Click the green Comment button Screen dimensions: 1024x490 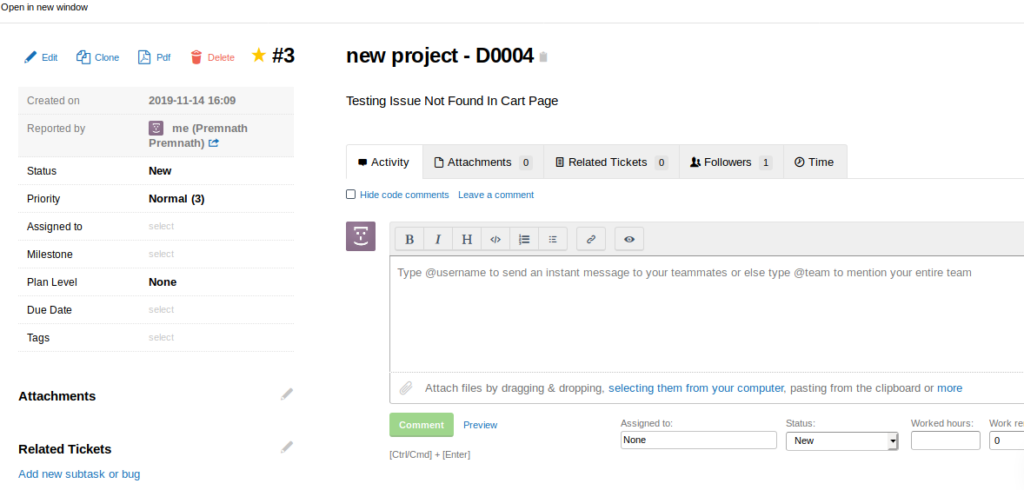click(421, 425)
